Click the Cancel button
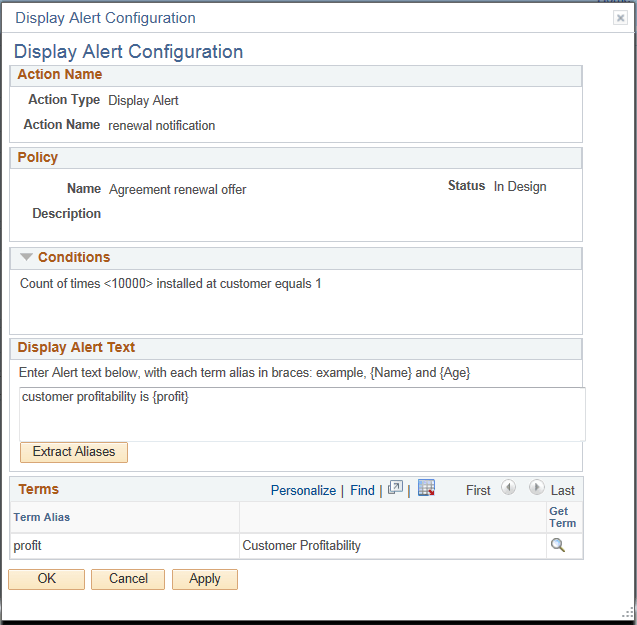 128,579
